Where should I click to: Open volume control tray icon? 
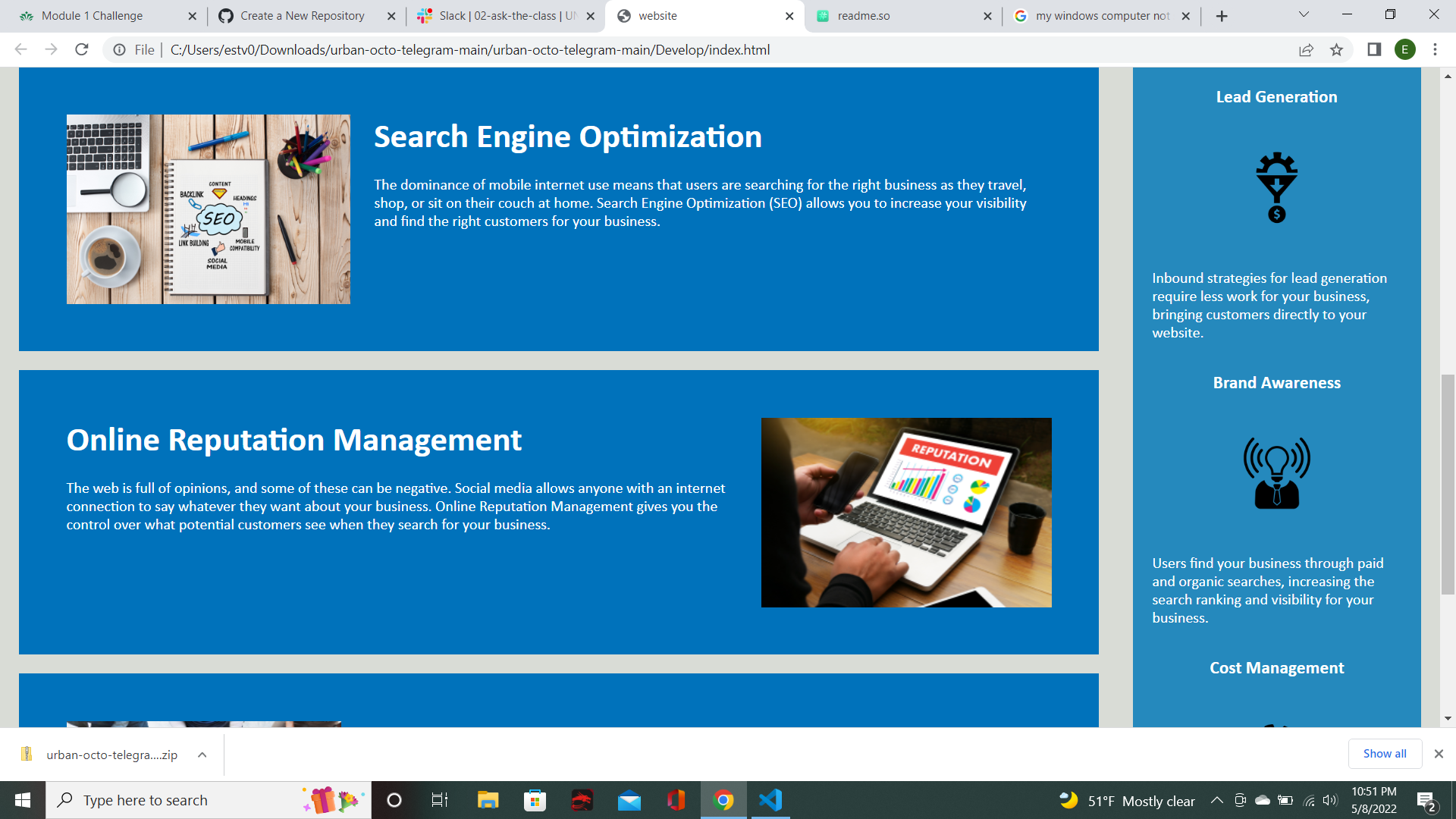1330,800
